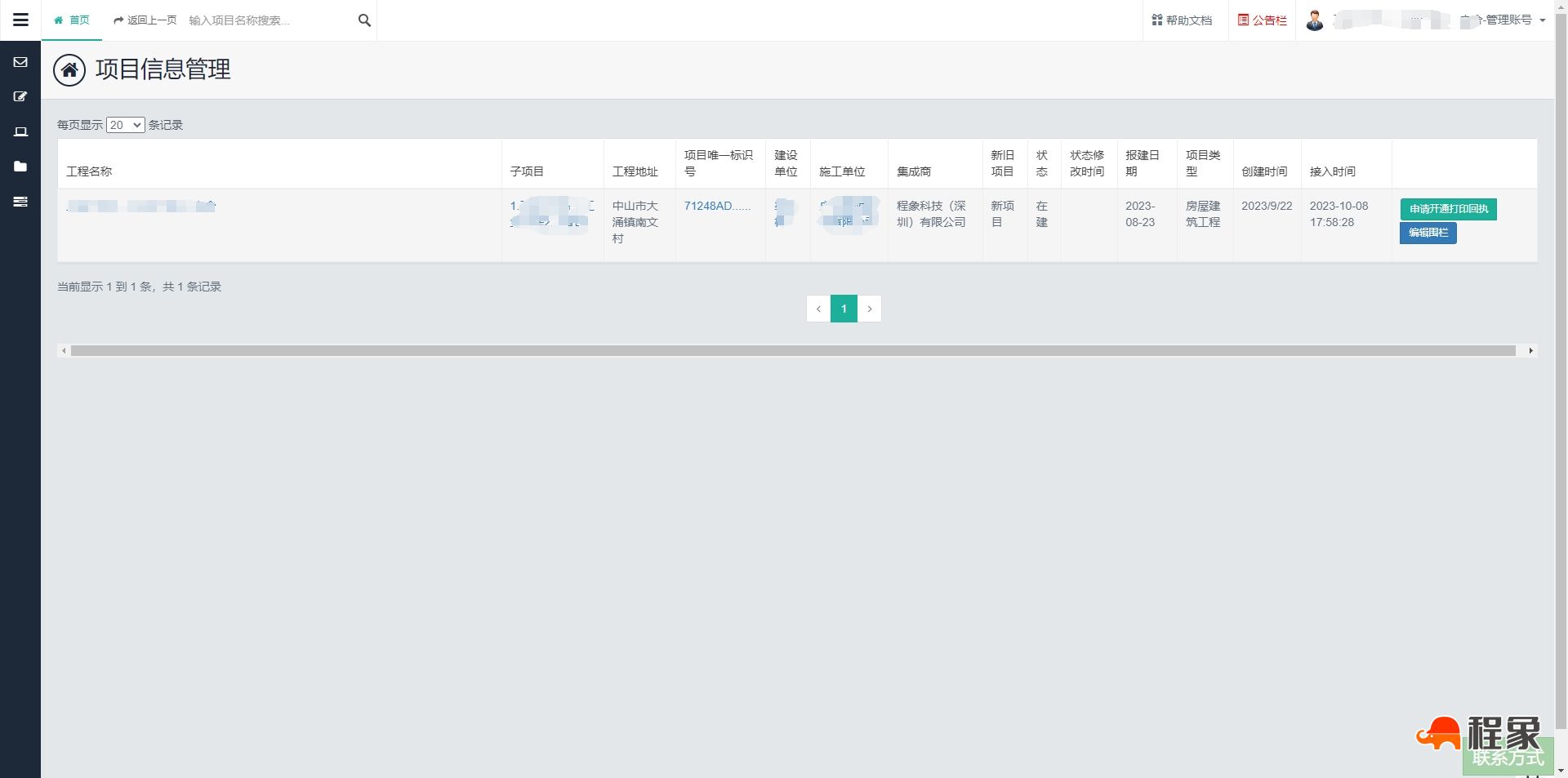Open 帮助文档 help documents

click(1182, 20)
